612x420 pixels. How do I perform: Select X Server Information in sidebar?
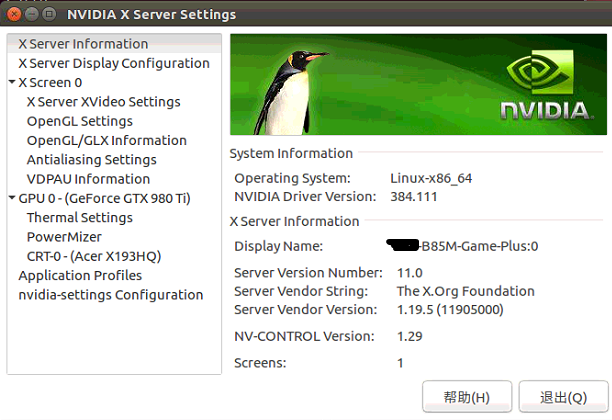coord(114,44)
